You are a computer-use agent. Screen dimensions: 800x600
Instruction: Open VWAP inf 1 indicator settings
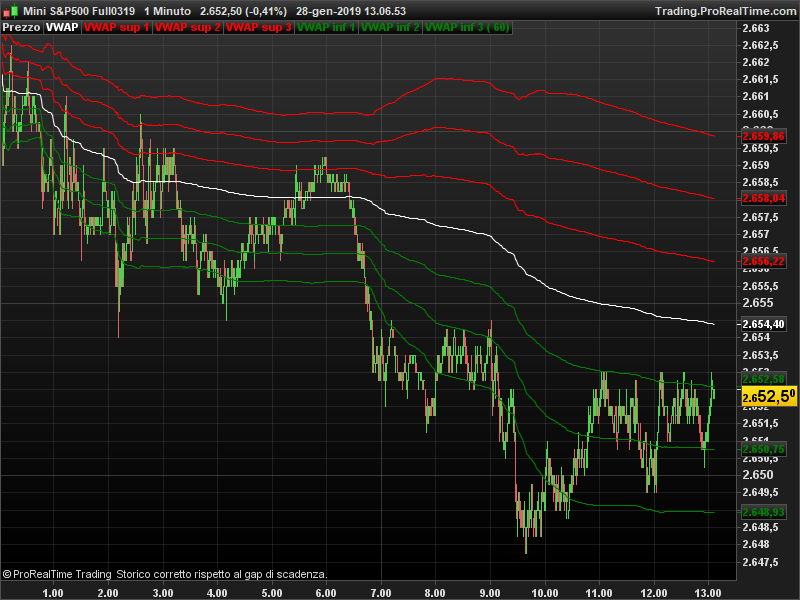pyautogui.click(x=326, y=28)
